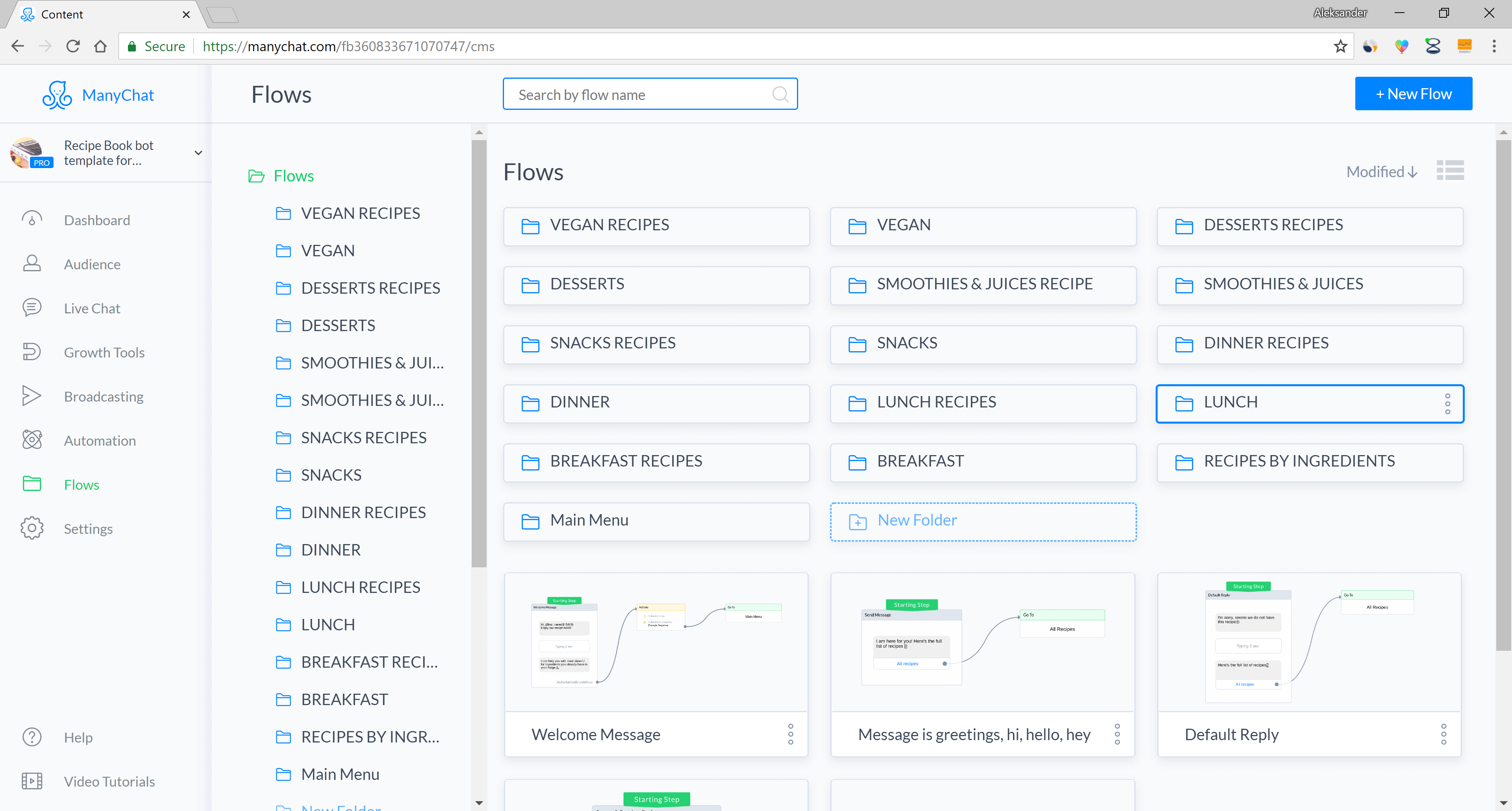Open the Broadcasting section

pos(103,396)
